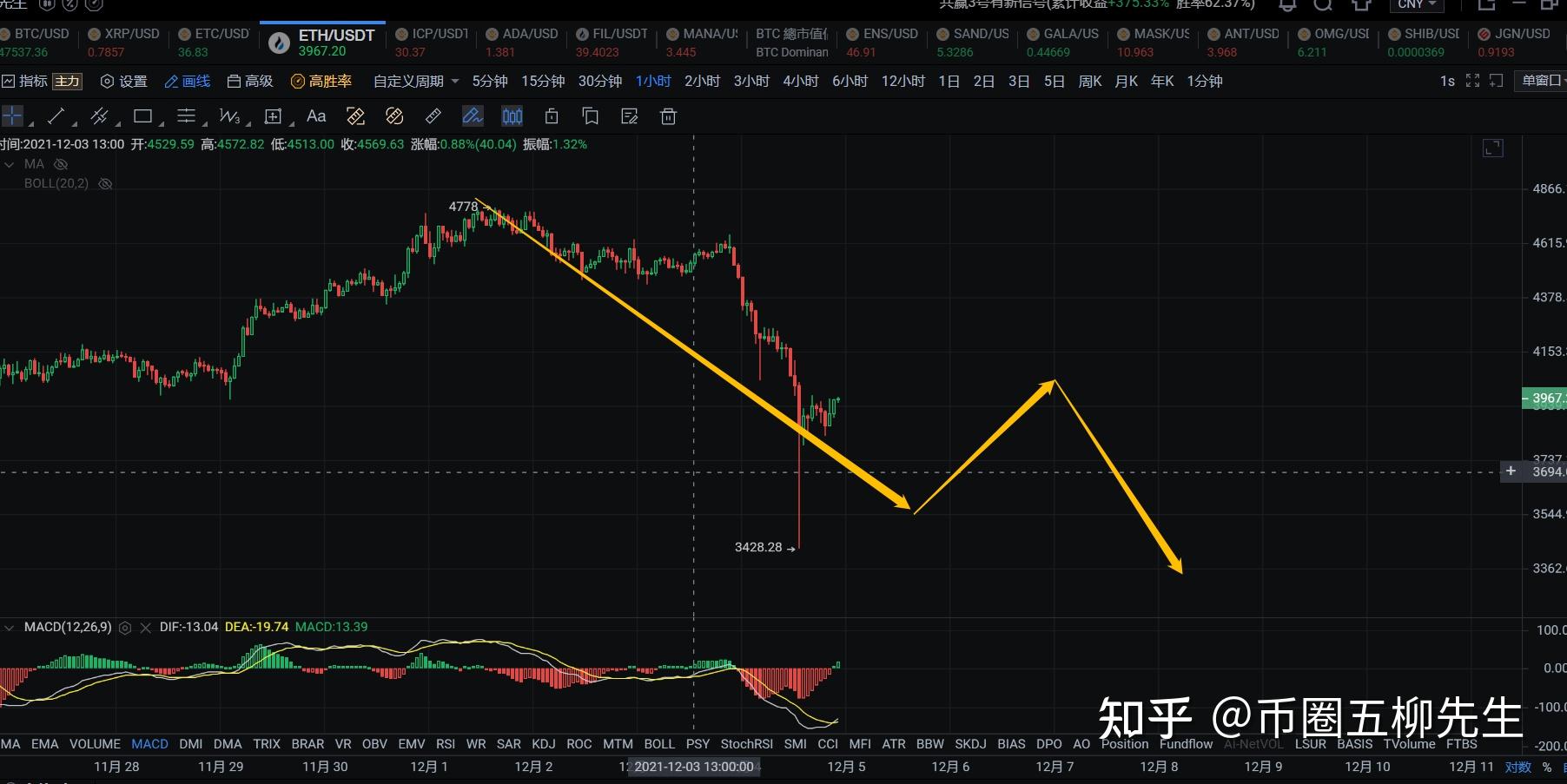Toggle the 画线 drawing toolbar
1567x784 pixels.
tap(188, 81)
